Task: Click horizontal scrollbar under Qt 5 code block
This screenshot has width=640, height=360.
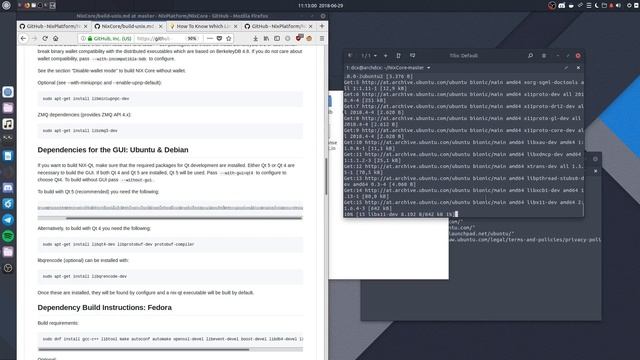Action: [x=184, y=218]
